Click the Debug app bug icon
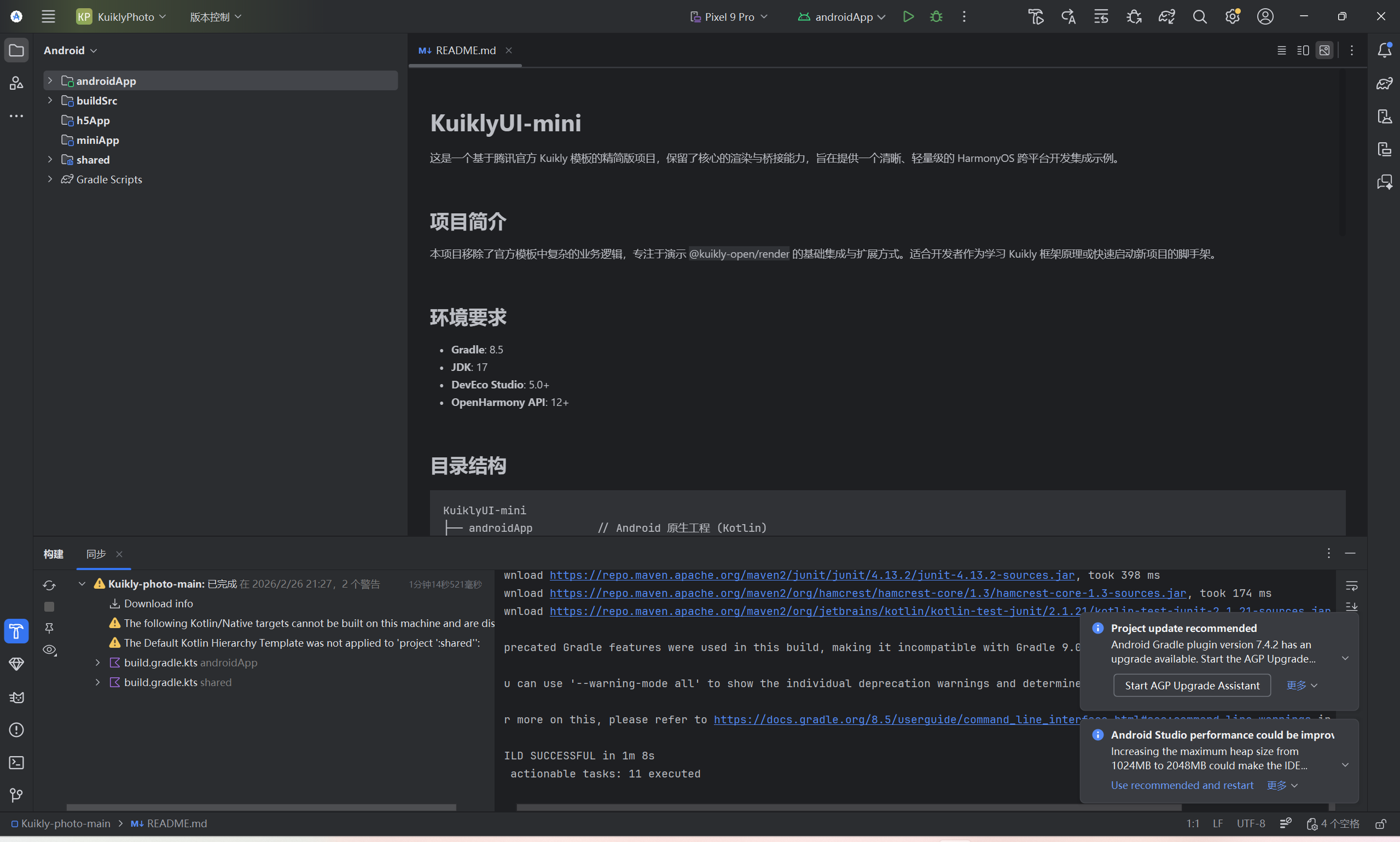The height and width of the screenshot is (842, 1400). coord(936,16)
